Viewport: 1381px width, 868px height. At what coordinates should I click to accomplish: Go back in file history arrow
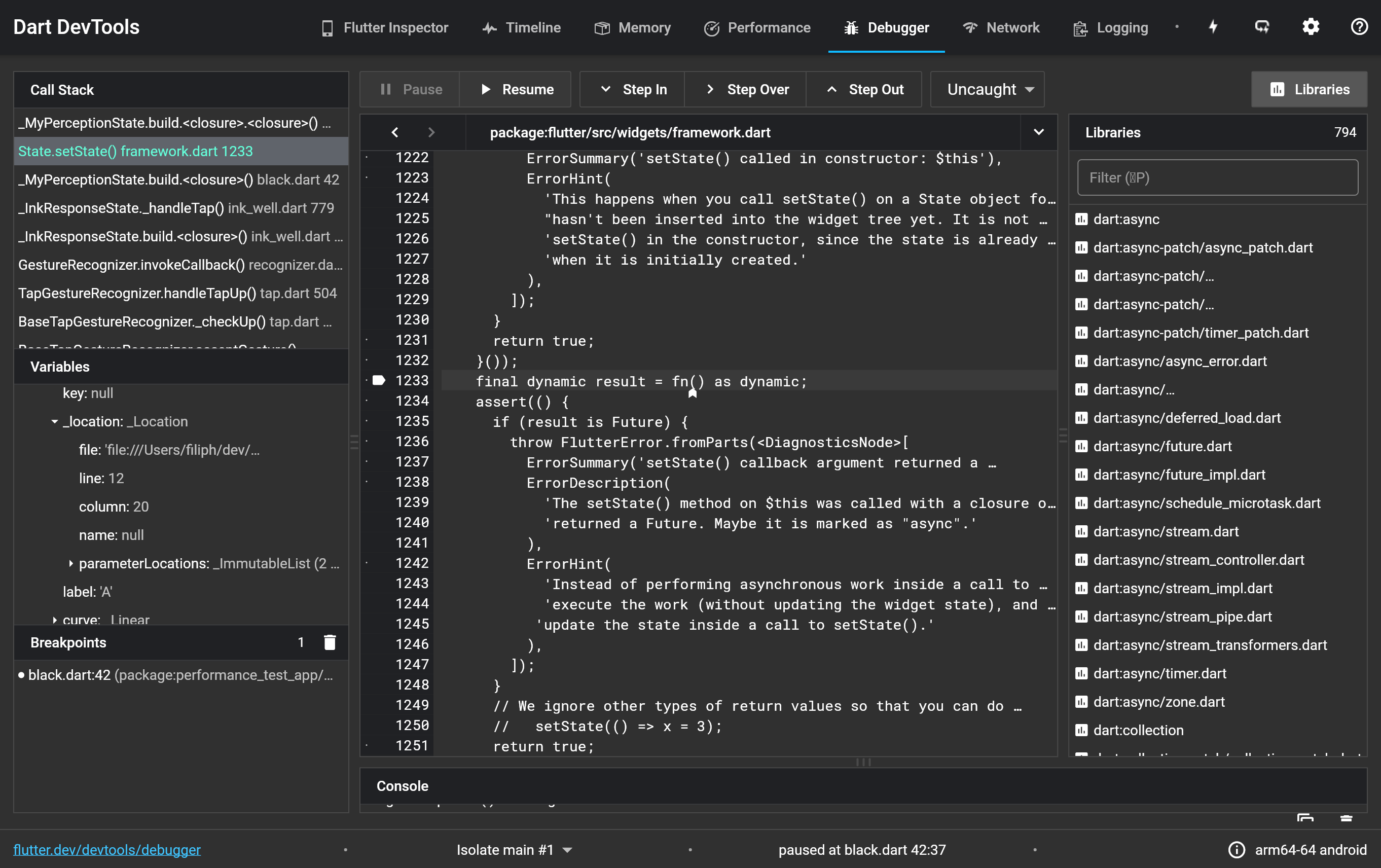[x=395, y=132]
